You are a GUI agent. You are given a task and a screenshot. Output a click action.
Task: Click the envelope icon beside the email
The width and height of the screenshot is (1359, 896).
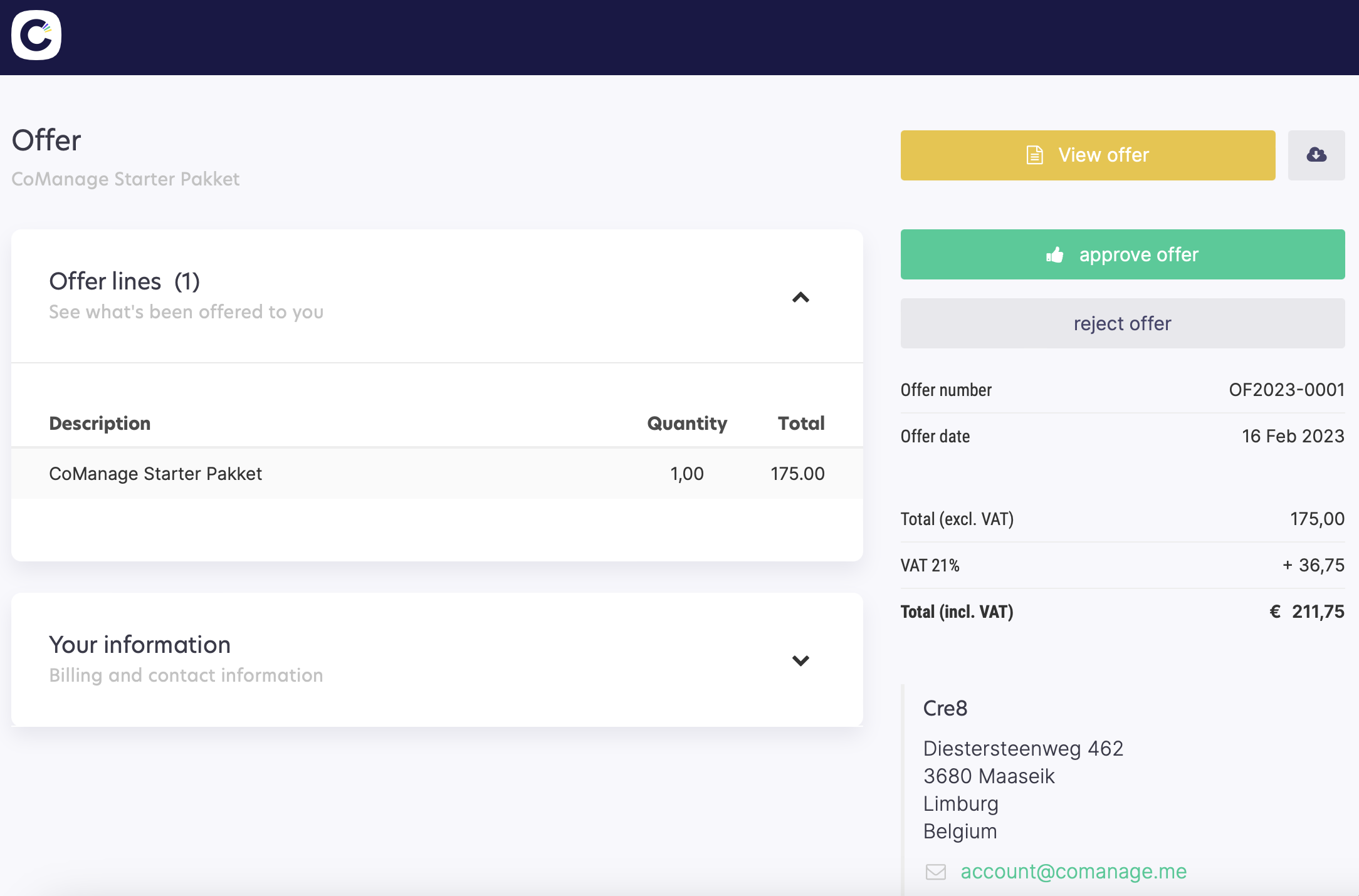pos(936,872)
